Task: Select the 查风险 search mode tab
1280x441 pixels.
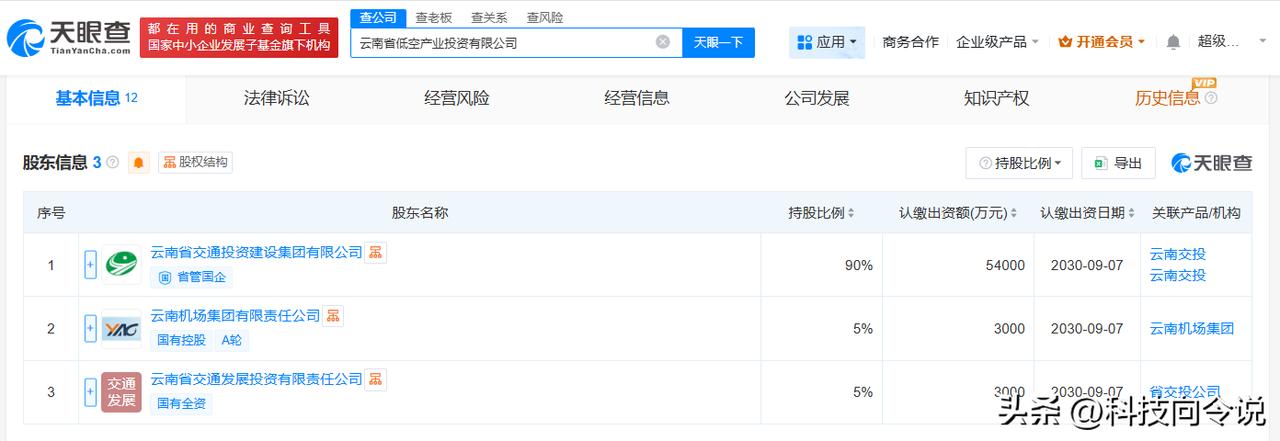Action: [x=545, y=17]
